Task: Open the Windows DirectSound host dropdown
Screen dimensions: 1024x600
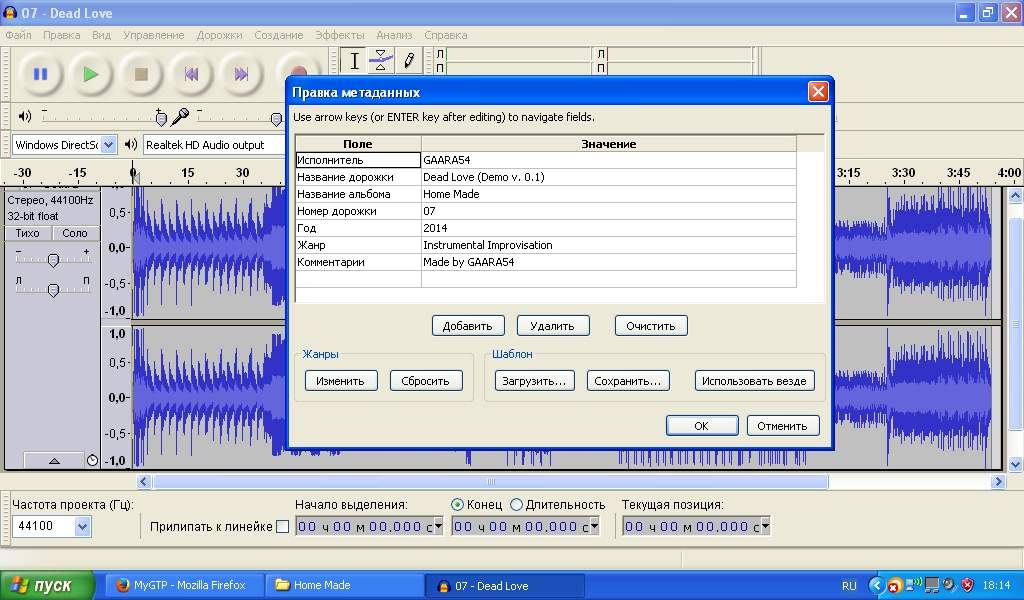Action: (x=108, y=145)
